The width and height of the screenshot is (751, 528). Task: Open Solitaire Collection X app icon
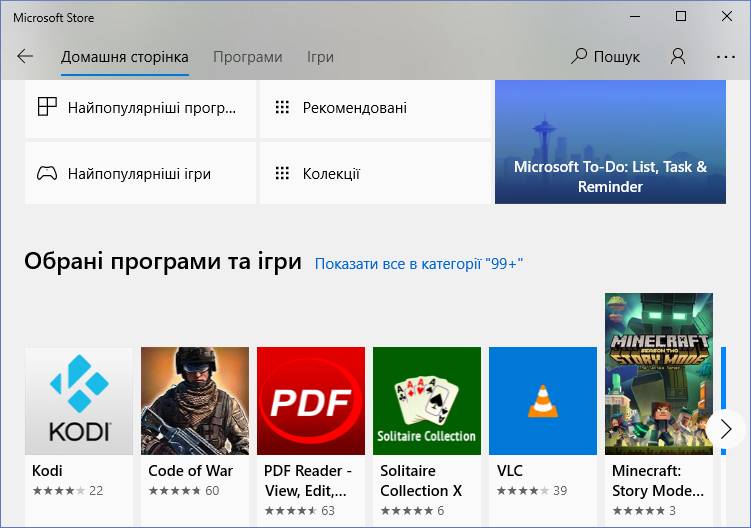click(x=427, y=401)
